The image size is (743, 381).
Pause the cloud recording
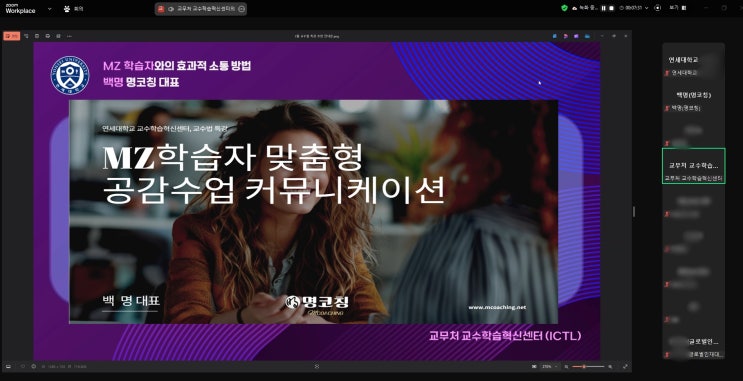604,8
